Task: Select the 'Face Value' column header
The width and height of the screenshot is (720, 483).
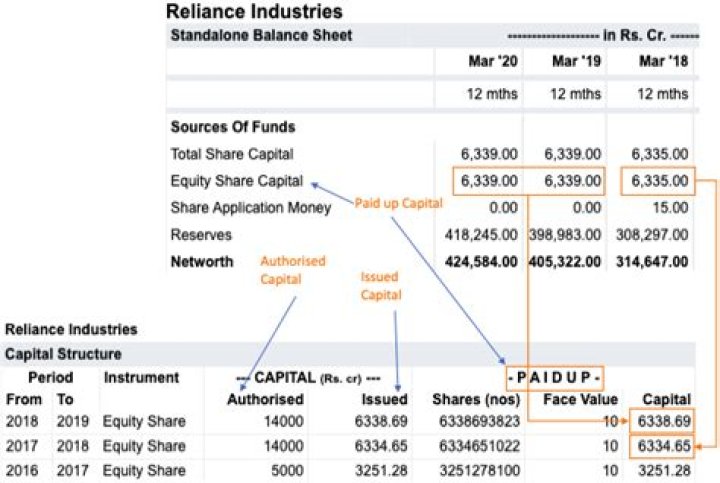Action: 580,399
